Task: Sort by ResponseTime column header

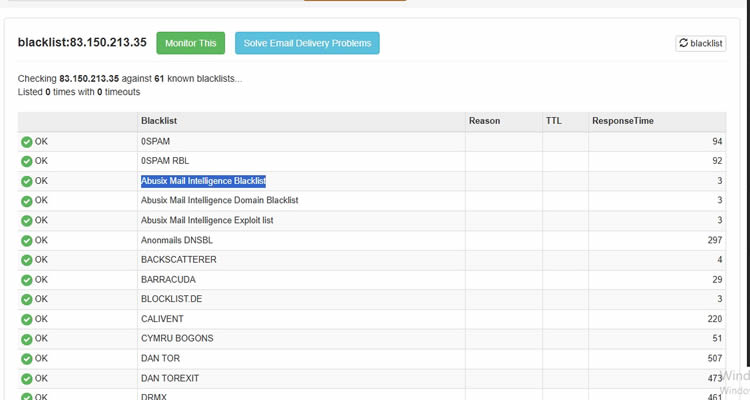Action: tap(625, 121)
